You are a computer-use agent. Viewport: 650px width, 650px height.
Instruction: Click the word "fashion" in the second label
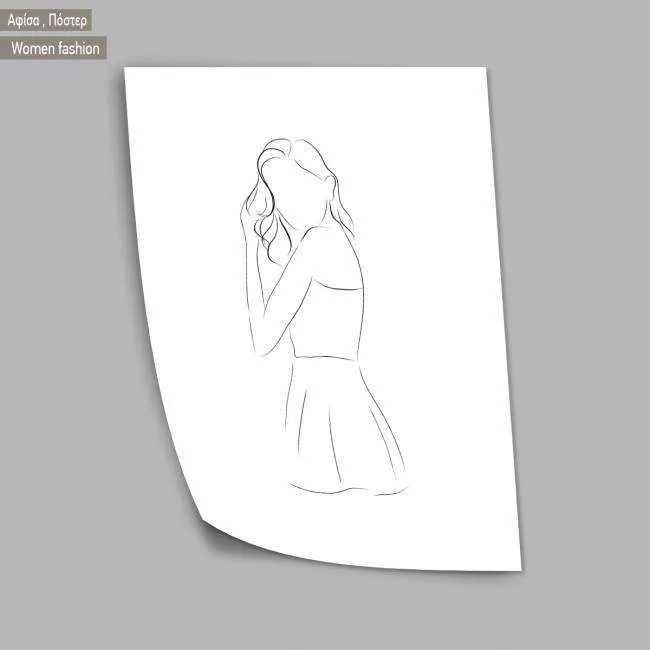point(78,48)
